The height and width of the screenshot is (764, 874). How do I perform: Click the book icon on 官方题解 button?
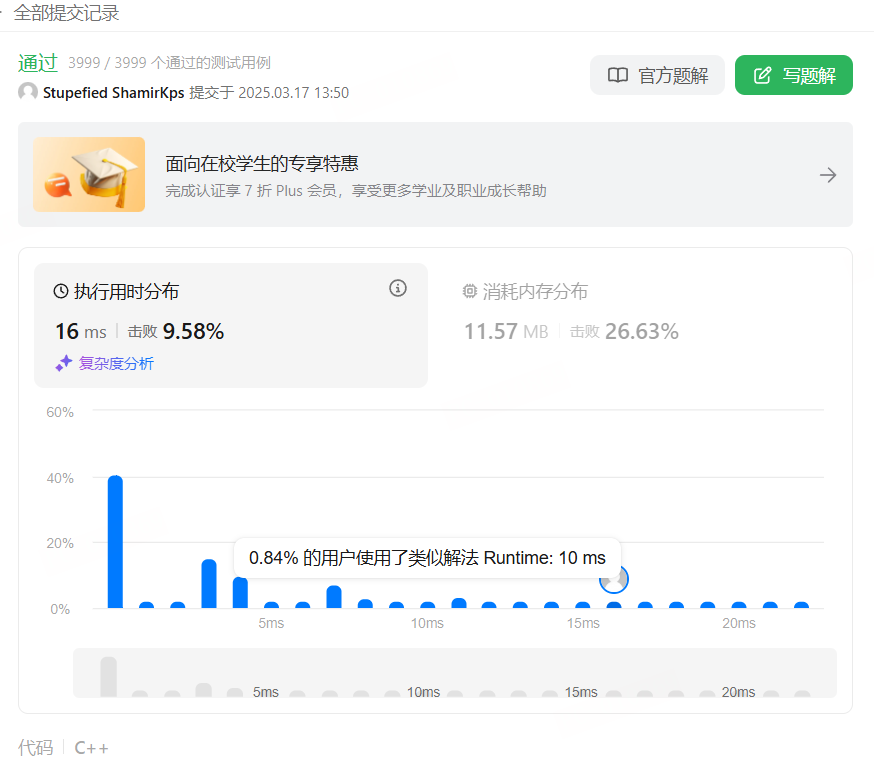(x=618, y=75)
